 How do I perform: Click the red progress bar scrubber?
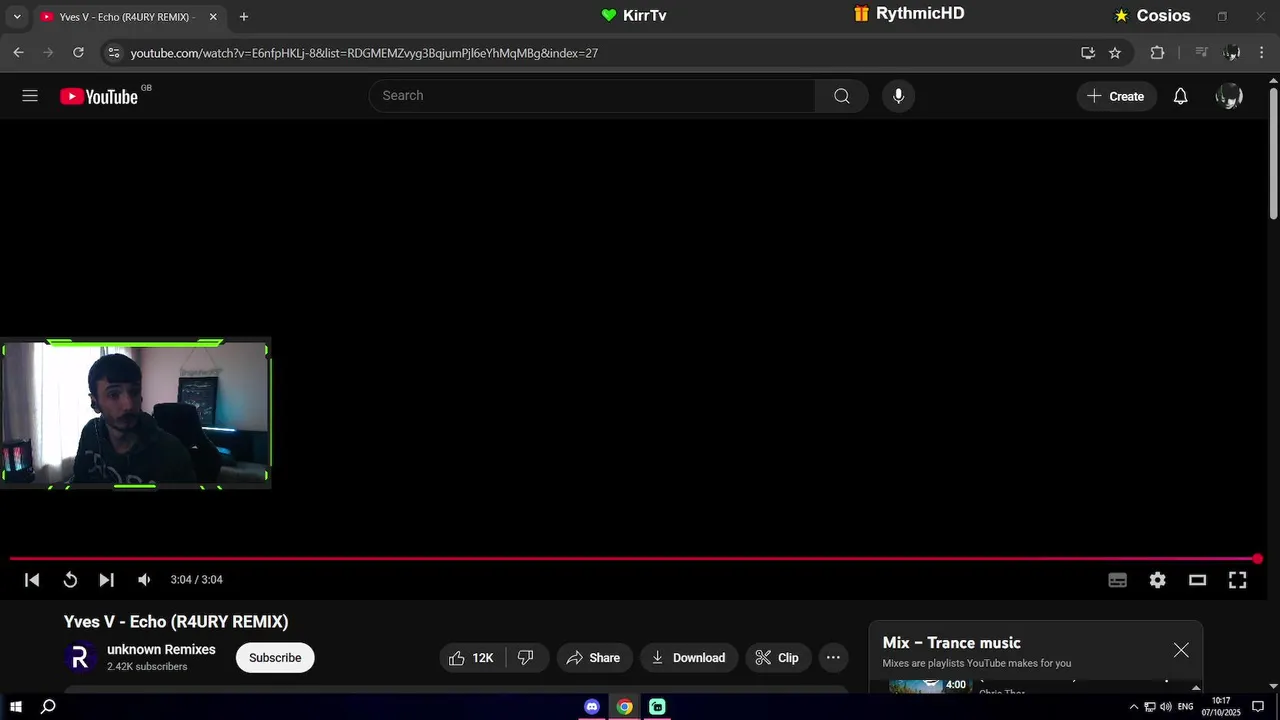tap(1257, 559)
